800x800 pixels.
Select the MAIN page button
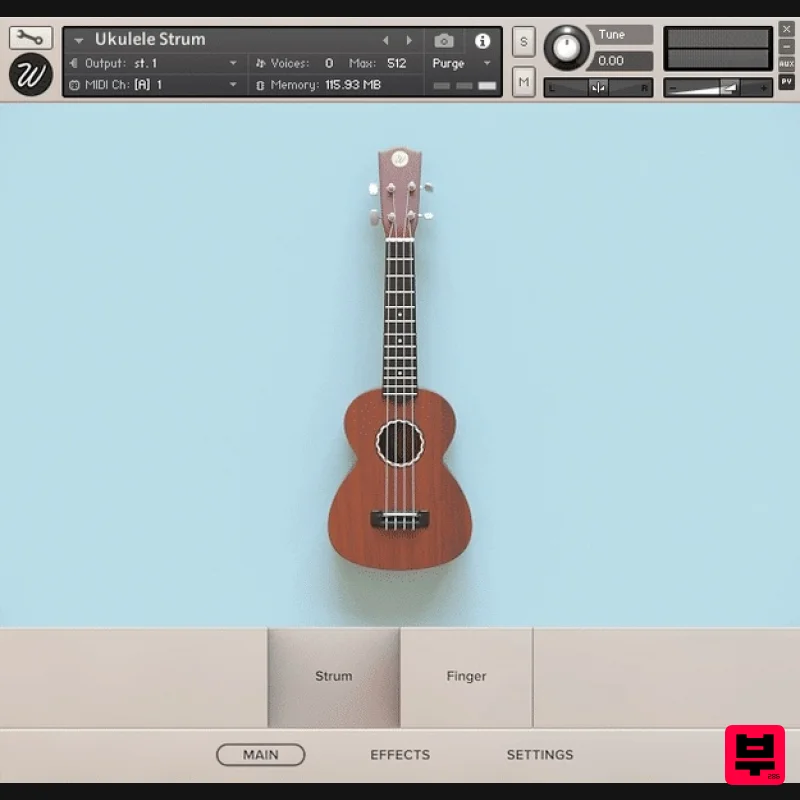[261, 755]
